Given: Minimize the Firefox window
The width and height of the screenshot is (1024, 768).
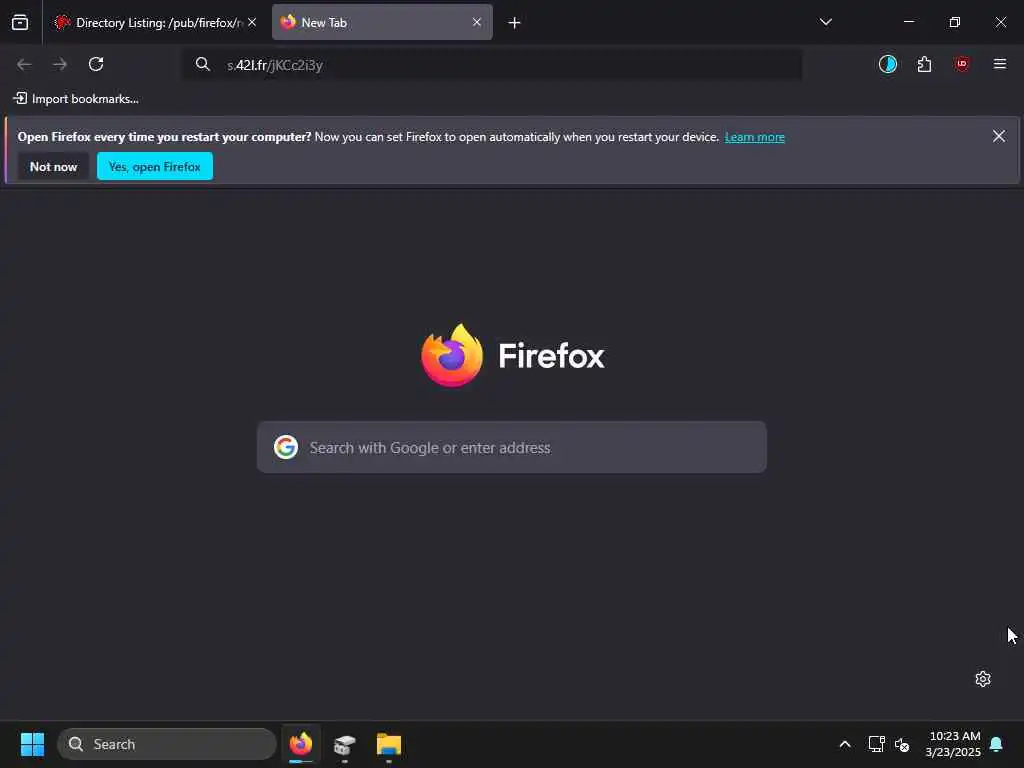Looking at the screenshot, I should point(908,22).
